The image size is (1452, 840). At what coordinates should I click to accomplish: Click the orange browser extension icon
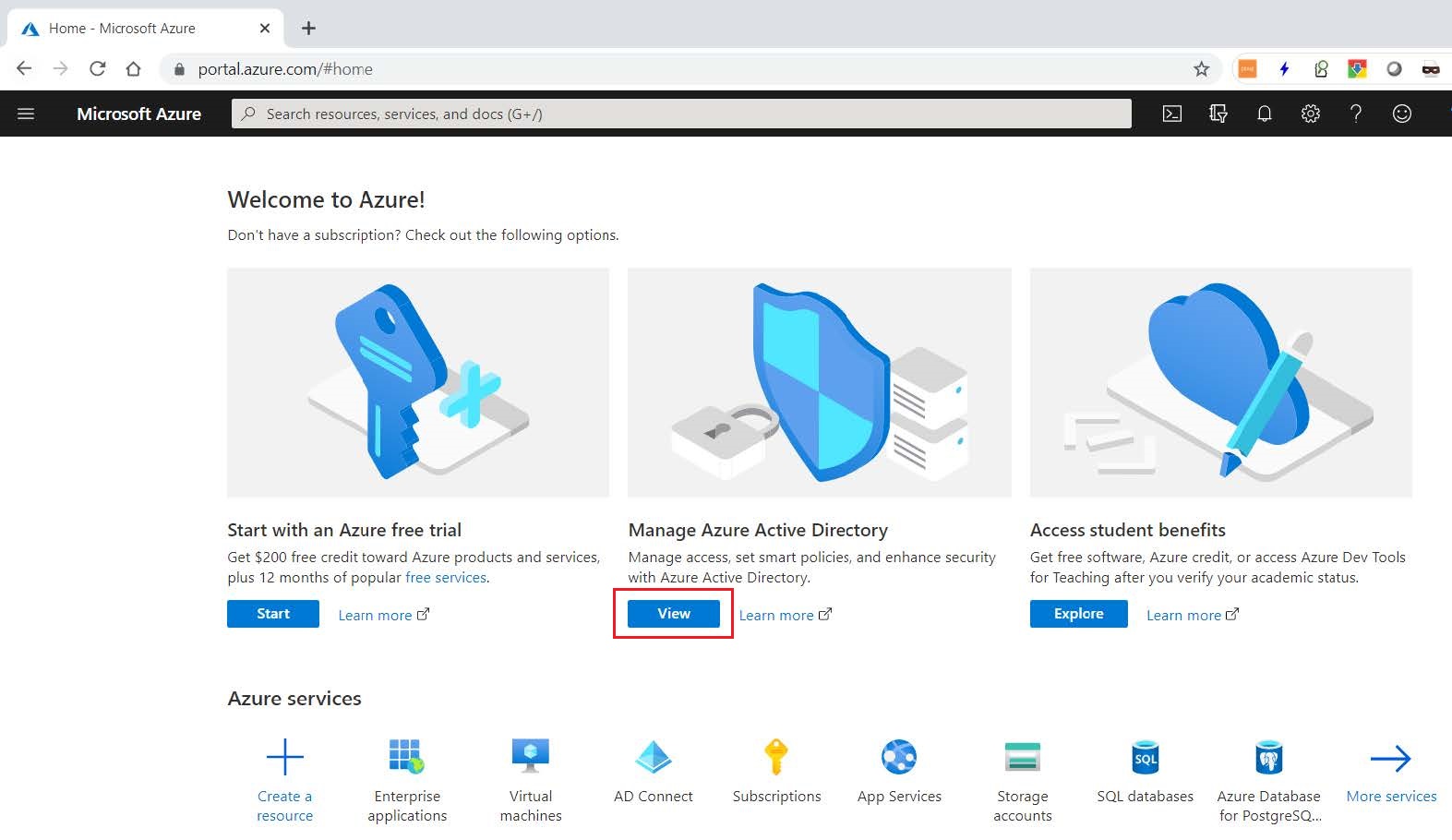(1247, 68)
